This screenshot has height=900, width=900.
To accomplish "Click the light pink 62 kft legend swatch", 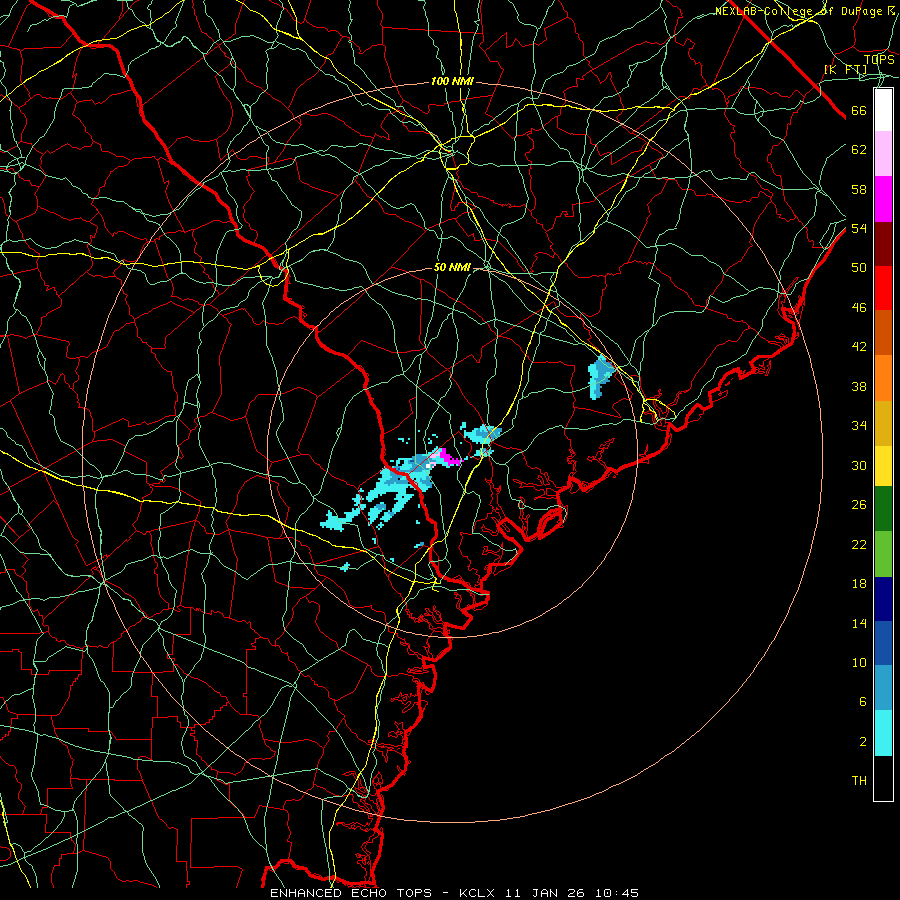I will coord(883,153).
